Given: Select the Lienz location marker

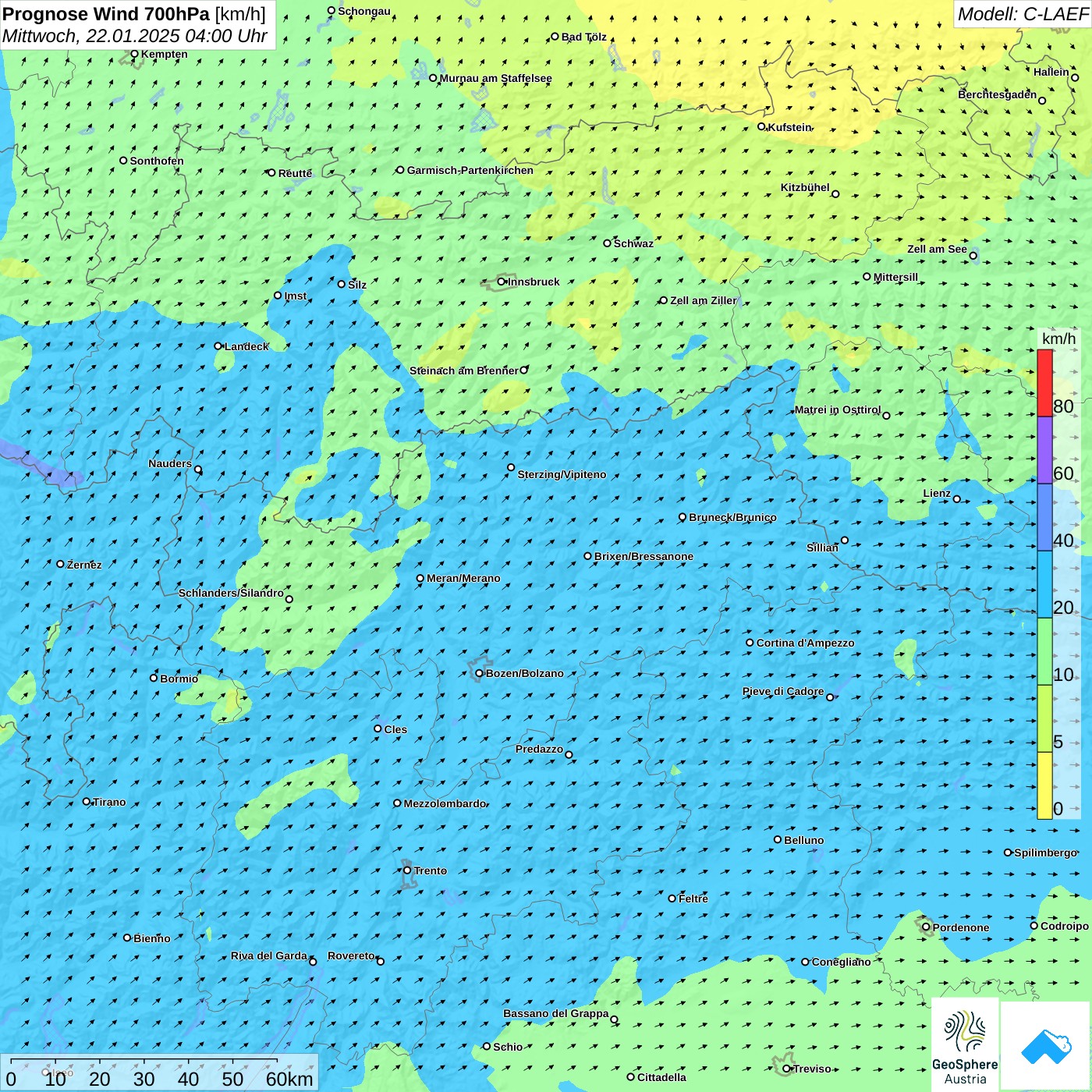Looking at the screenshot, I should tap(957, 499).
